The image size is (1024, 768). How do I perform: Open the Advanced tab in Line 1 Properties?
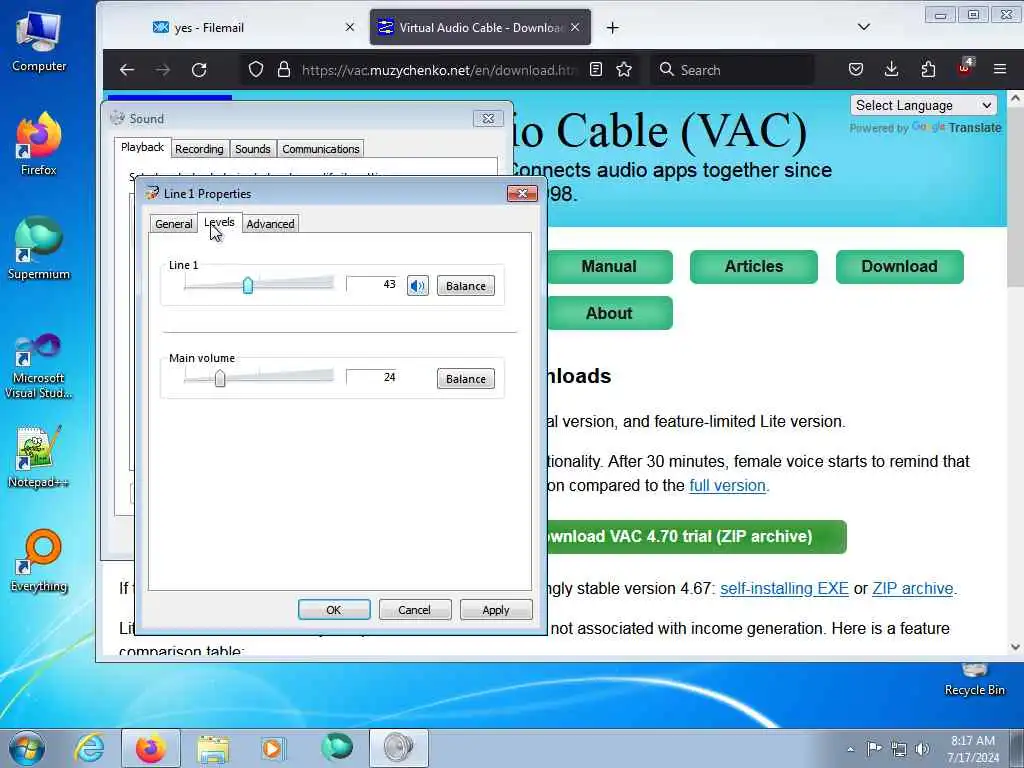click(x=270, y=223)
